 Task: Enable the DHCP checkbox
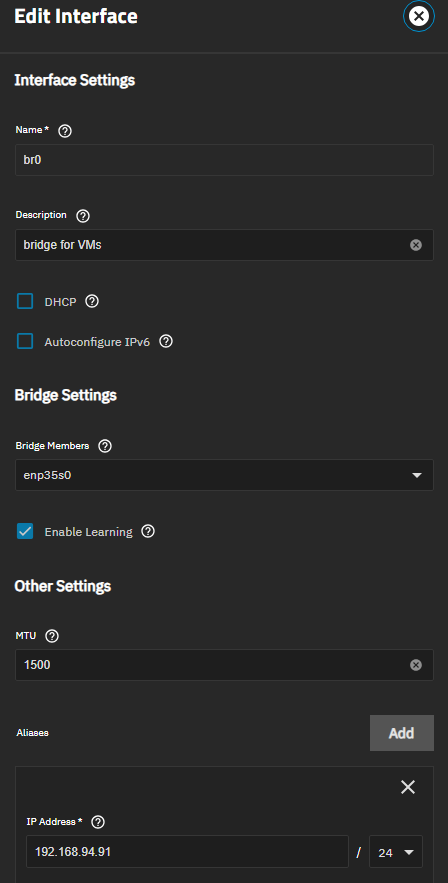(25, 301)
